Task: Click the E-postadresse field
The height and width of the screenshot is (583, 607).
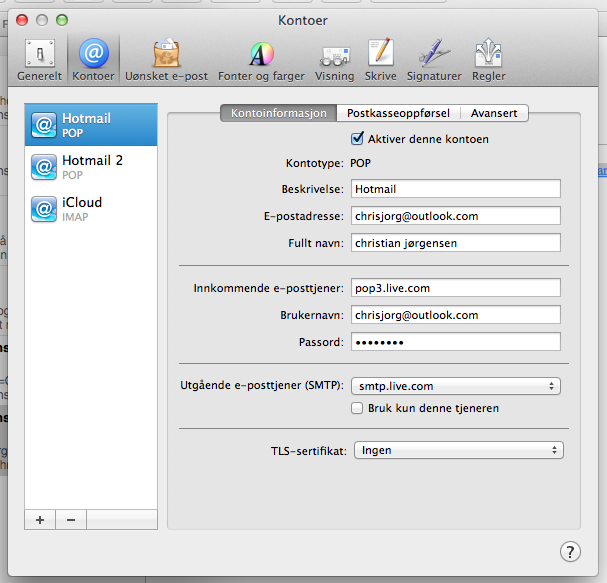Action: [x=456, y=216]
